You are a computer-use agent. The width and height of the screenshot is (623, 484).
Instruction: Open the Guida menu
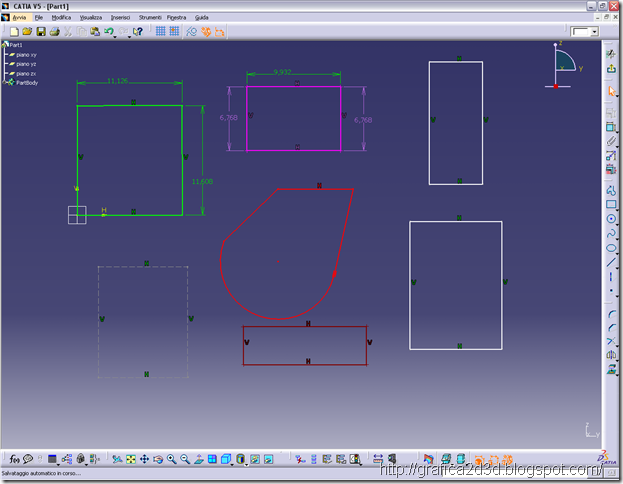click(x=201, y=17)
